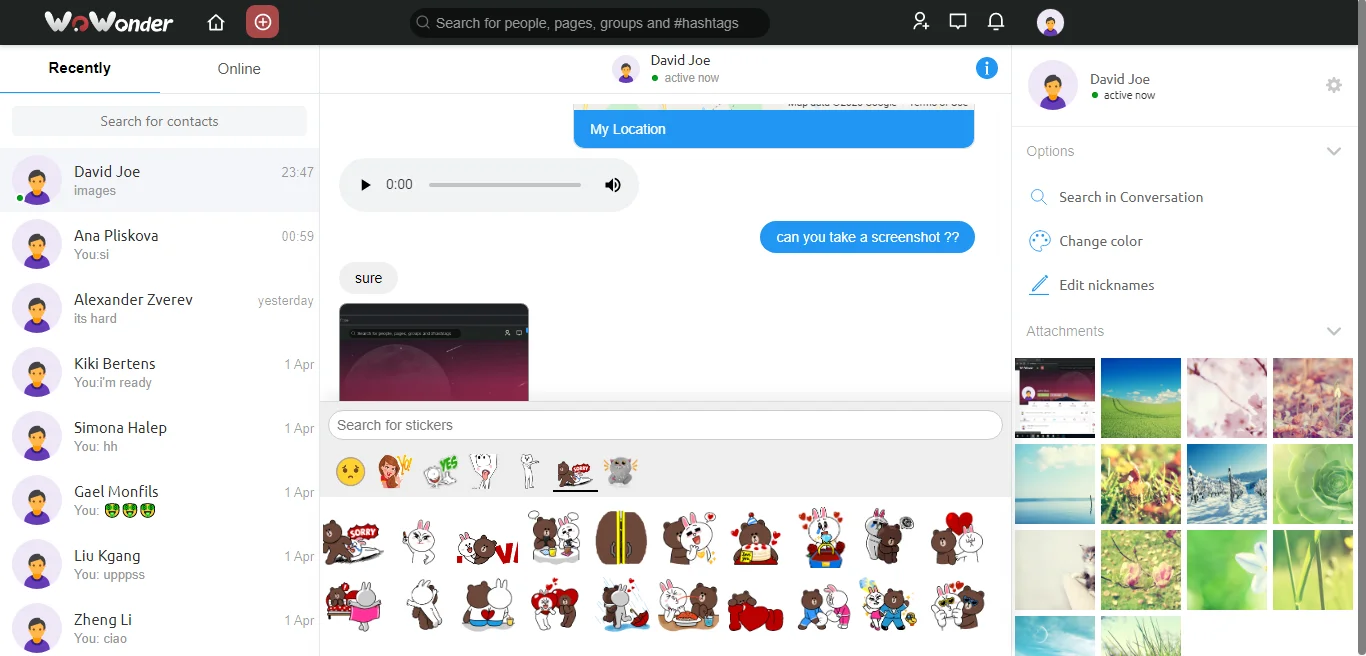Open the blue conversation info icon
The image size is (1366, 656).
click(x=986, y=68)
